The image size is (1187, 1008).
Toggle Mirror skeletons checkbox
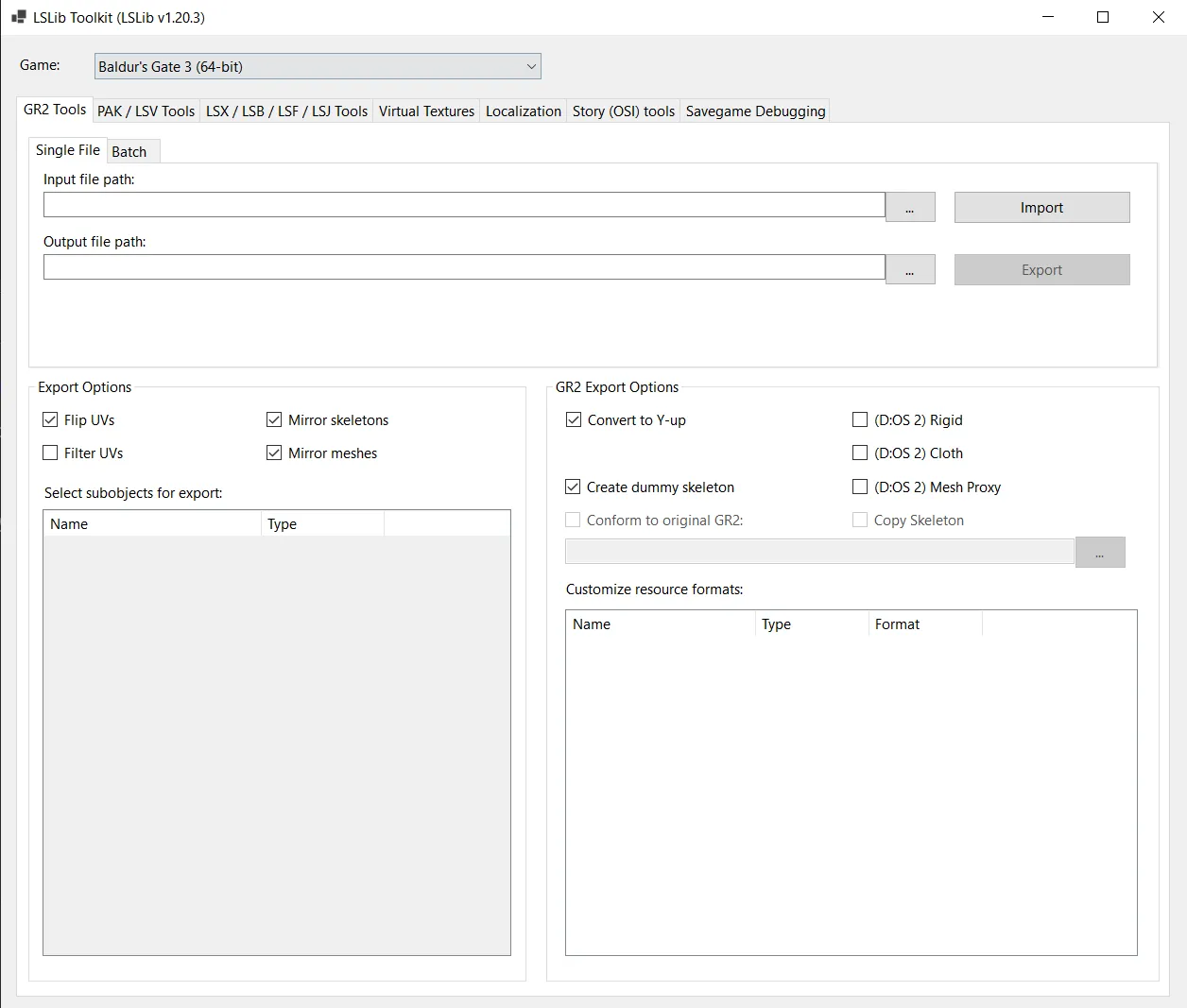point(274,420)
